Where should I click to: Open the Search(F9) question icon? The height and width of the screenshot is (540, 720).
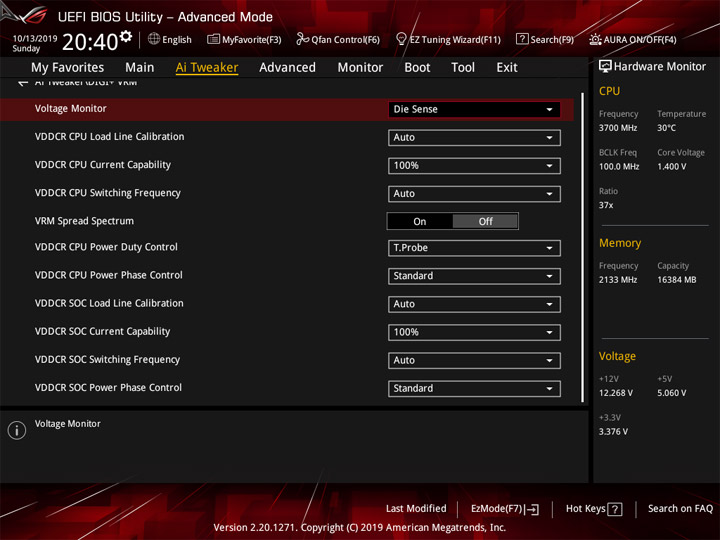tap(522, 39)
